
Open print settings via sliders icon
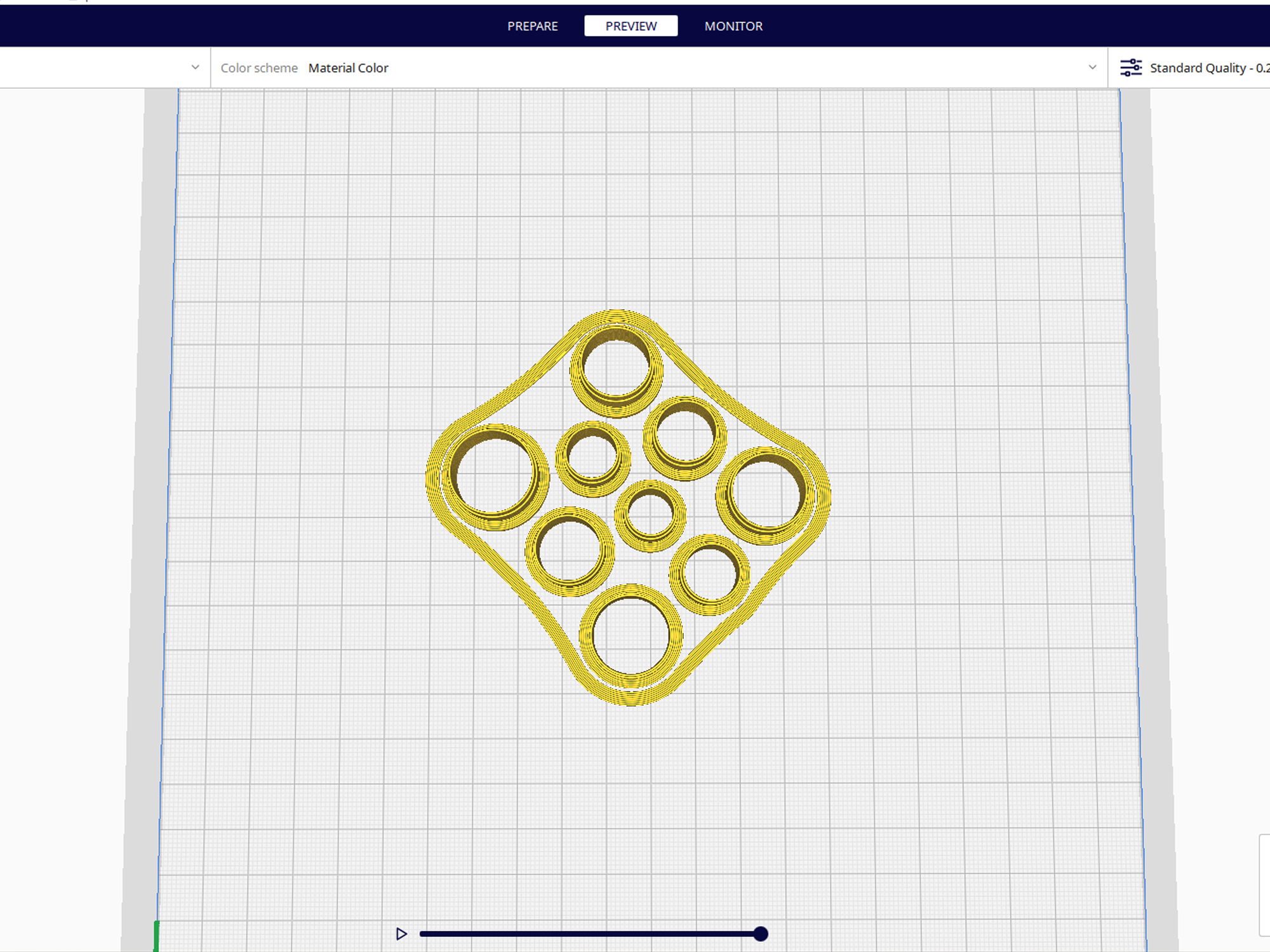pos(1130,67)
